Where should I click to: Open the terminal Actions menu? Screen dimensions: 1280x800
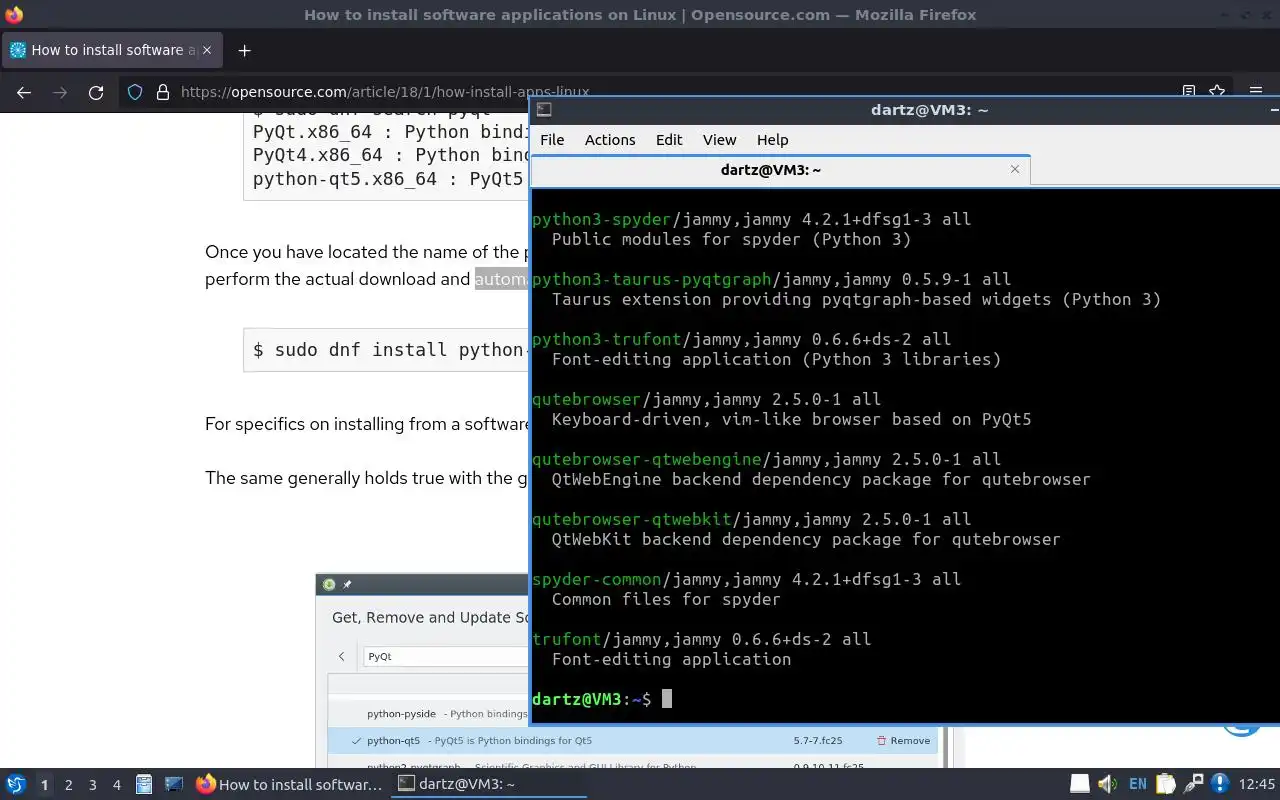610,140
